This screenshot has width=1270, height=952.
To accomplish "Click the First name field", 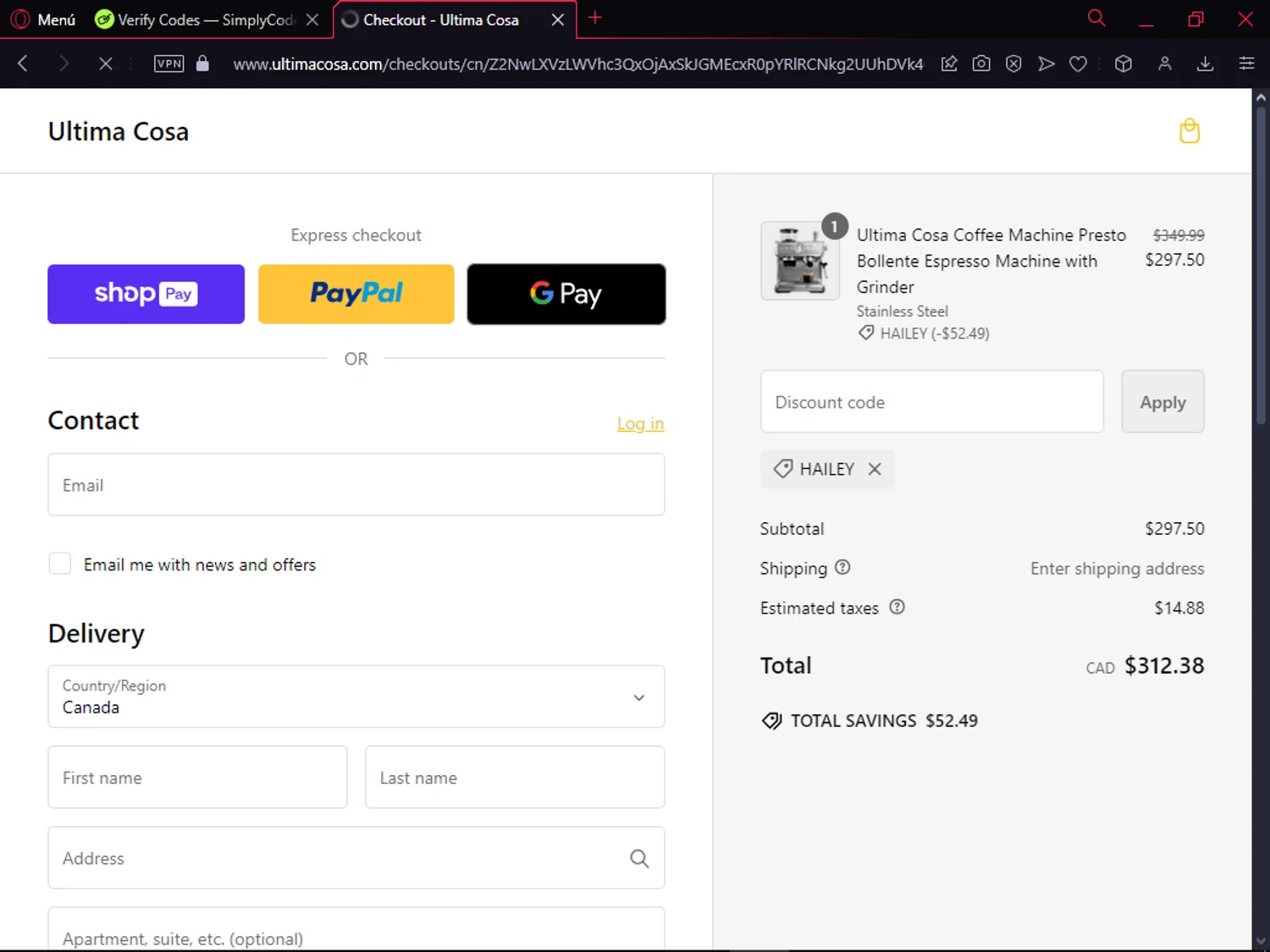I will (x=197, y=777).
